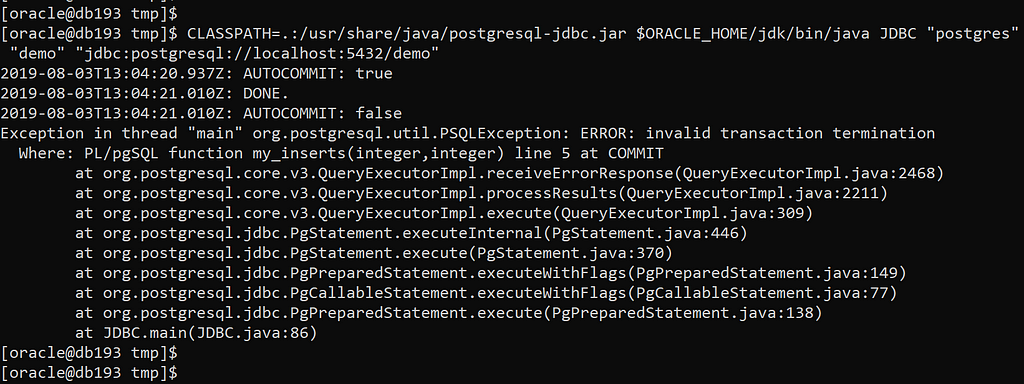Click the receiveErrorResponse stack trace line
This screenshot has width=1024, height=384.
(509, 174)
